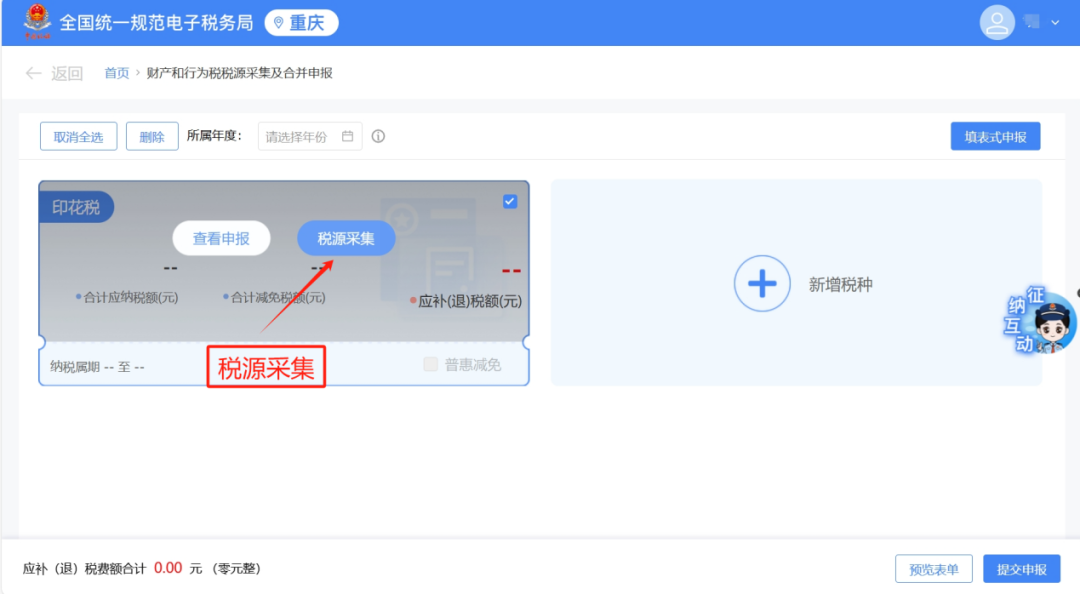This screenshot has width=1080, height=594.
Task: Click the calendar icon in year picker
Action: point(348,136)
